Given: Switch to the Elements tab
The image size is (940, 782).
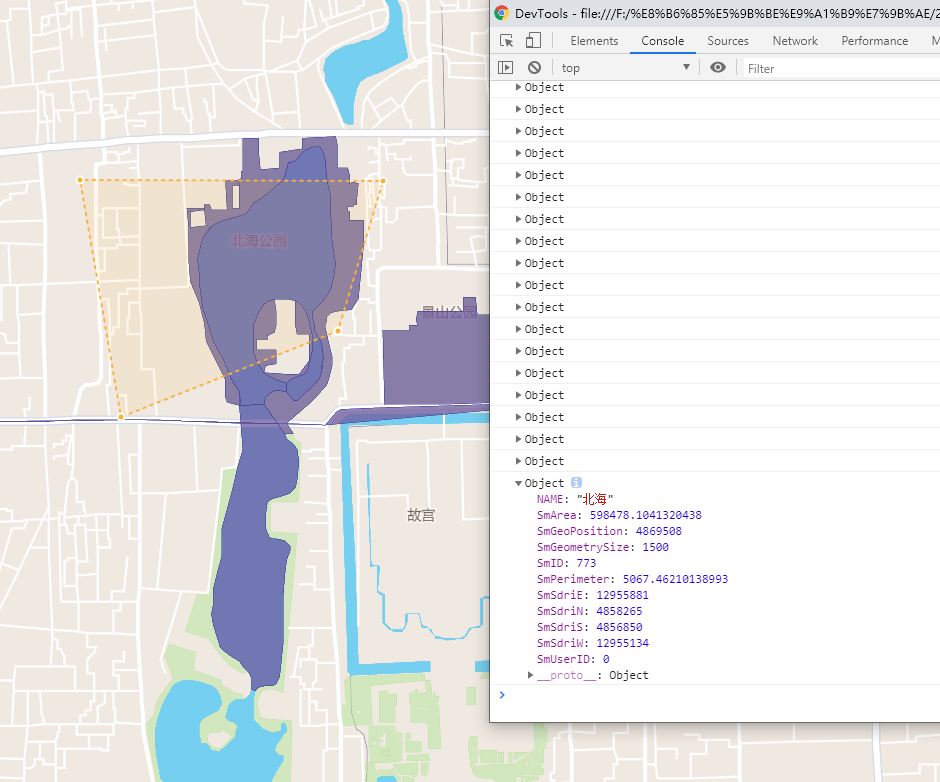Looking at the screenshot, I should point(594,40).
